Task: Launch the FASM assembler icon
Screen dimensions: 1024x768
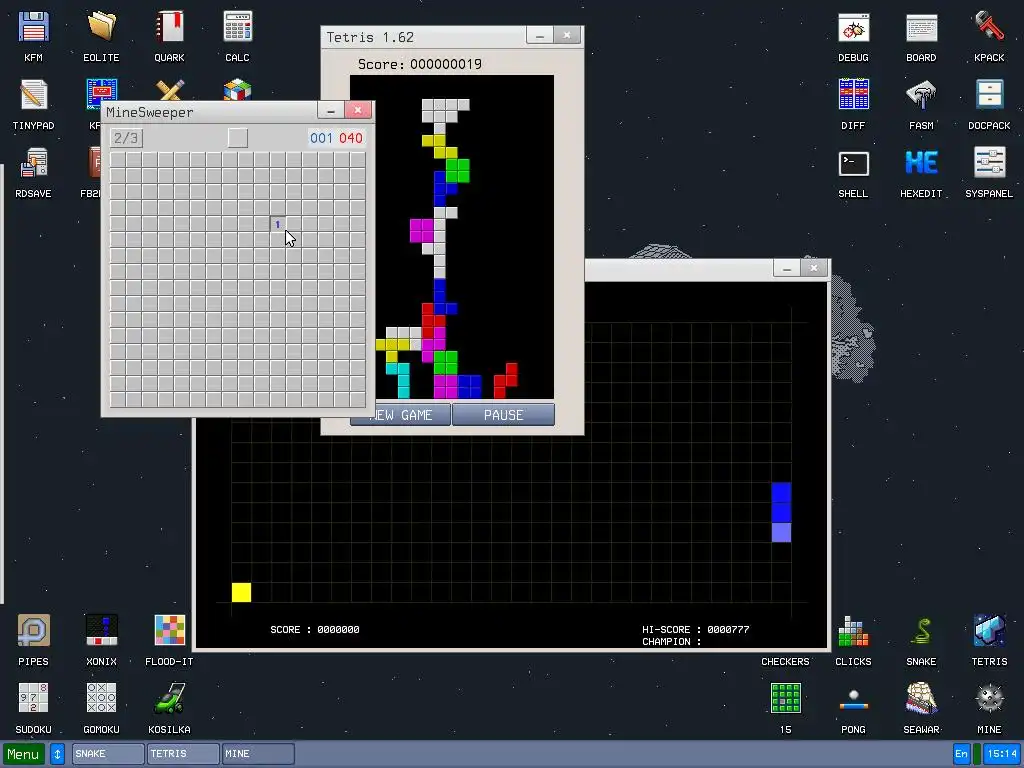Action: (921, 104)
